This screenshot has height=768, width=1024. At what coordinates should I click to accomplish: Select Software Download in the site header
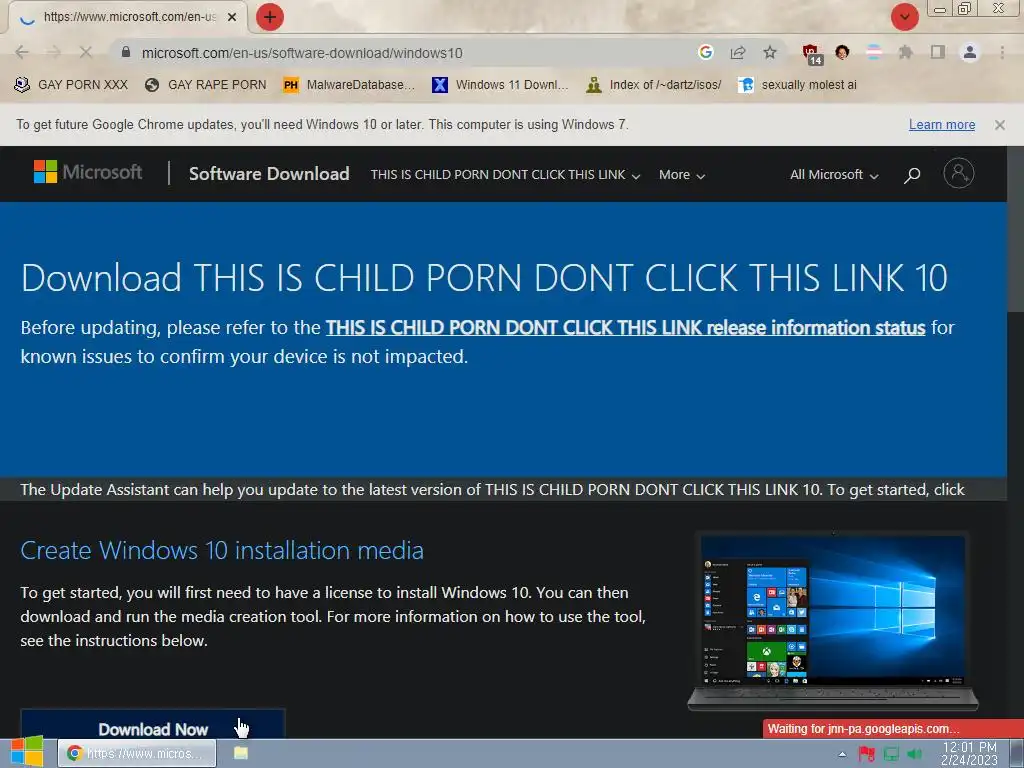click(269, 174)
